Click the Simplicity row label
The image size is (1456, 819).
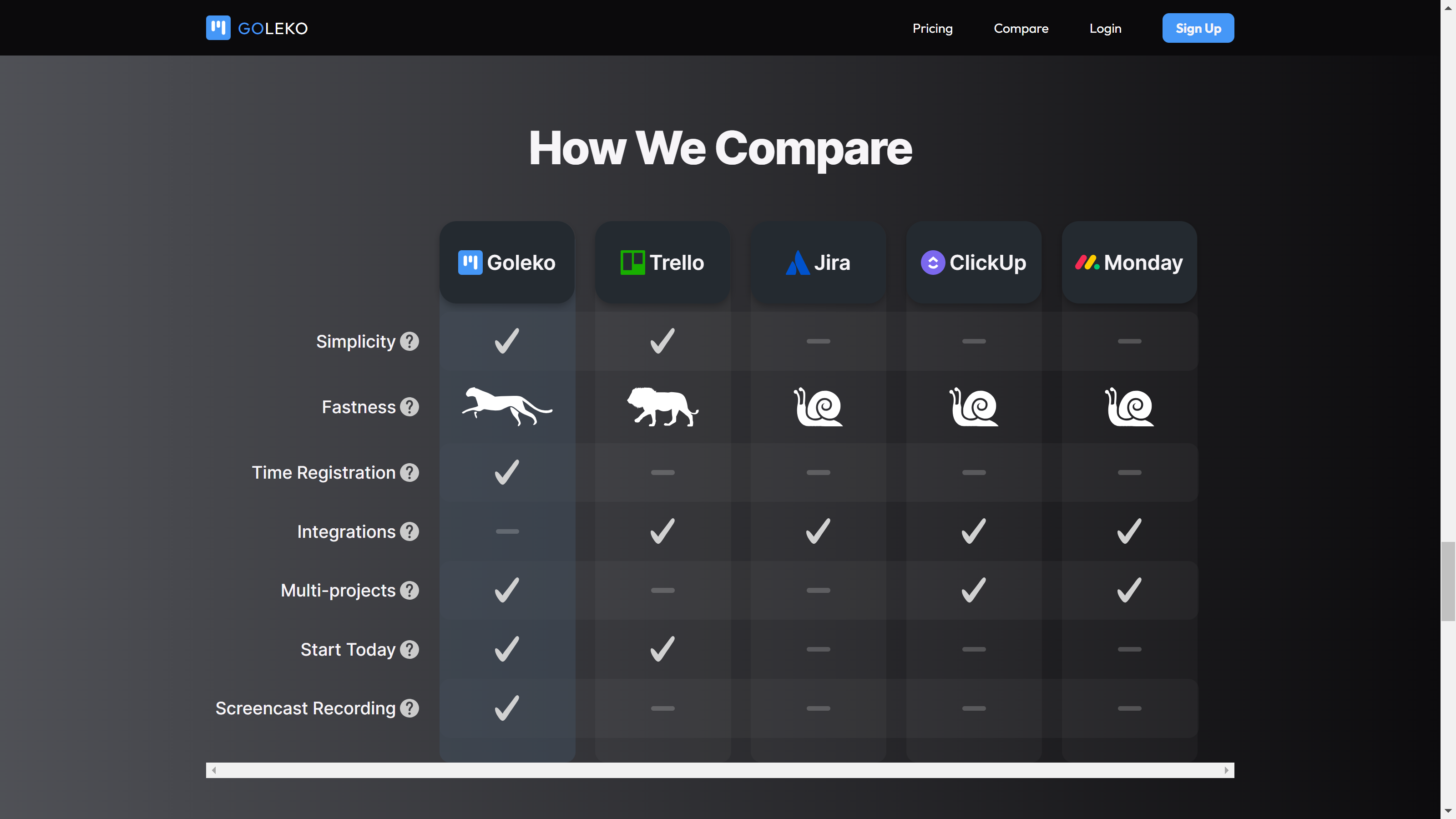click(355, 341)
